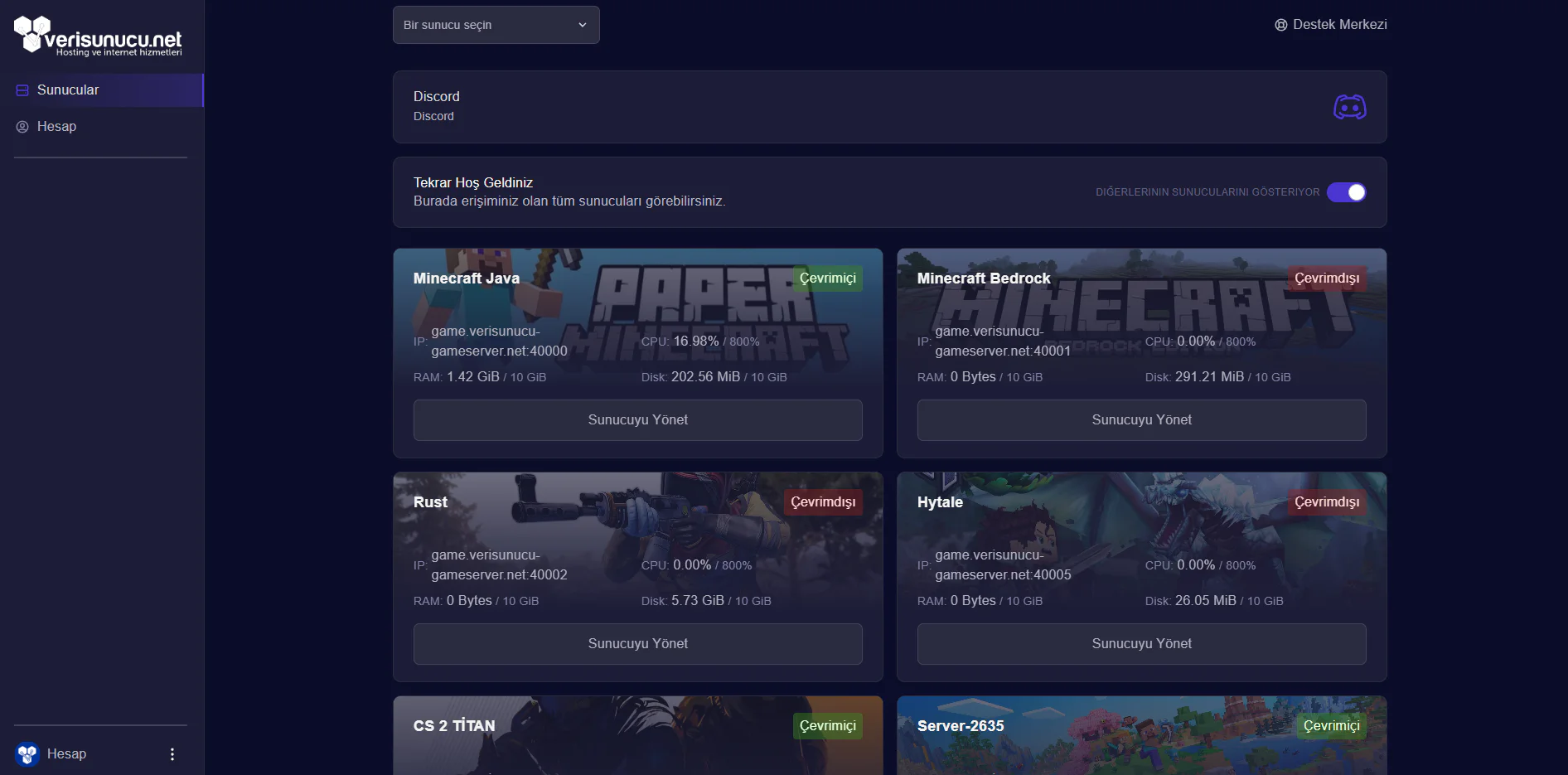The height and width of the screenshot is (775, 1568).
Task: Open the Server-2635 server card
Action: [x=1142, y=735]
